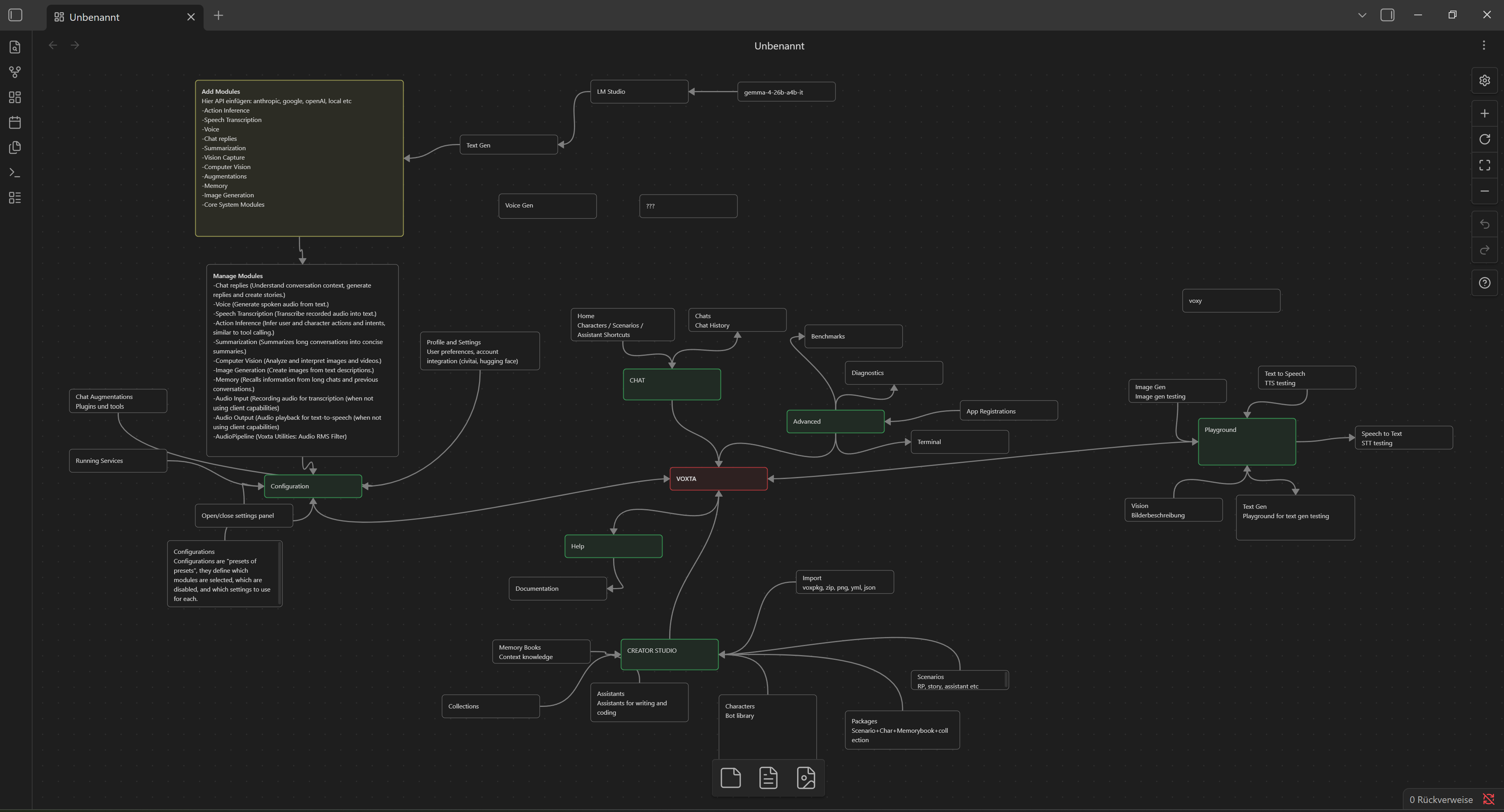Select the green Playground node

pyautogui.click(x=1247, y=441)
